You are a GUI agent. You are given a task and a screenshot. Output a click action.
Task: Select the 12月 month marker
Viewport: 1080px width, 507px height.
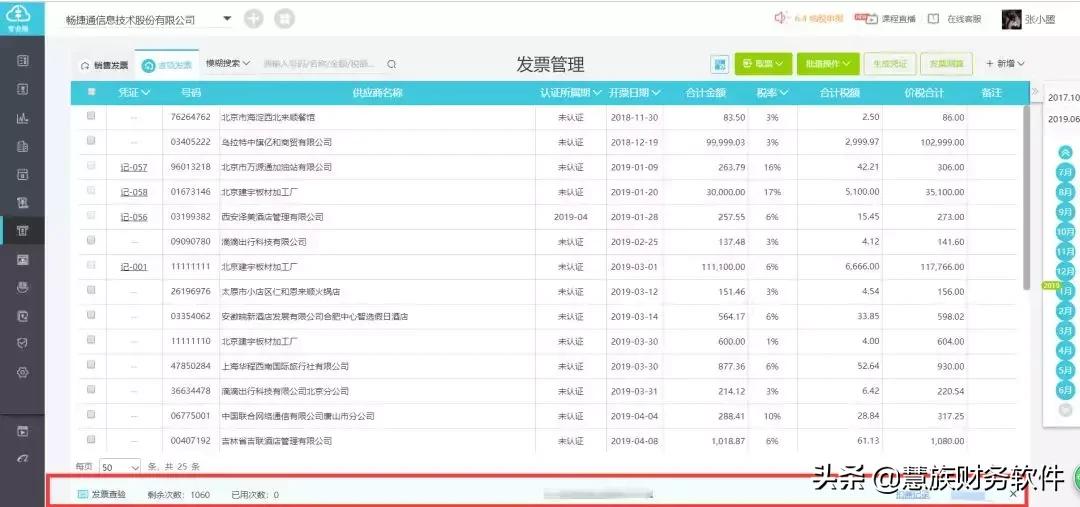click(x=1066, y=271)
